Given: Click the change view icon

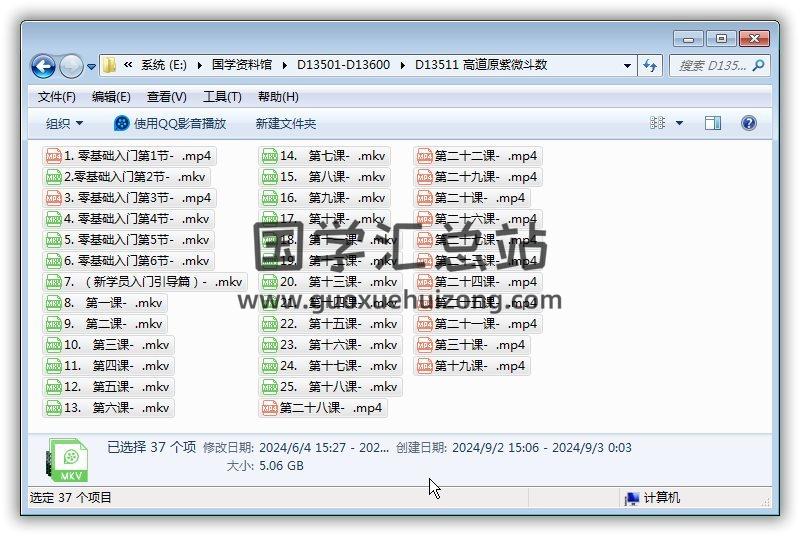Looking at the screenshot, I should (658, 123).
